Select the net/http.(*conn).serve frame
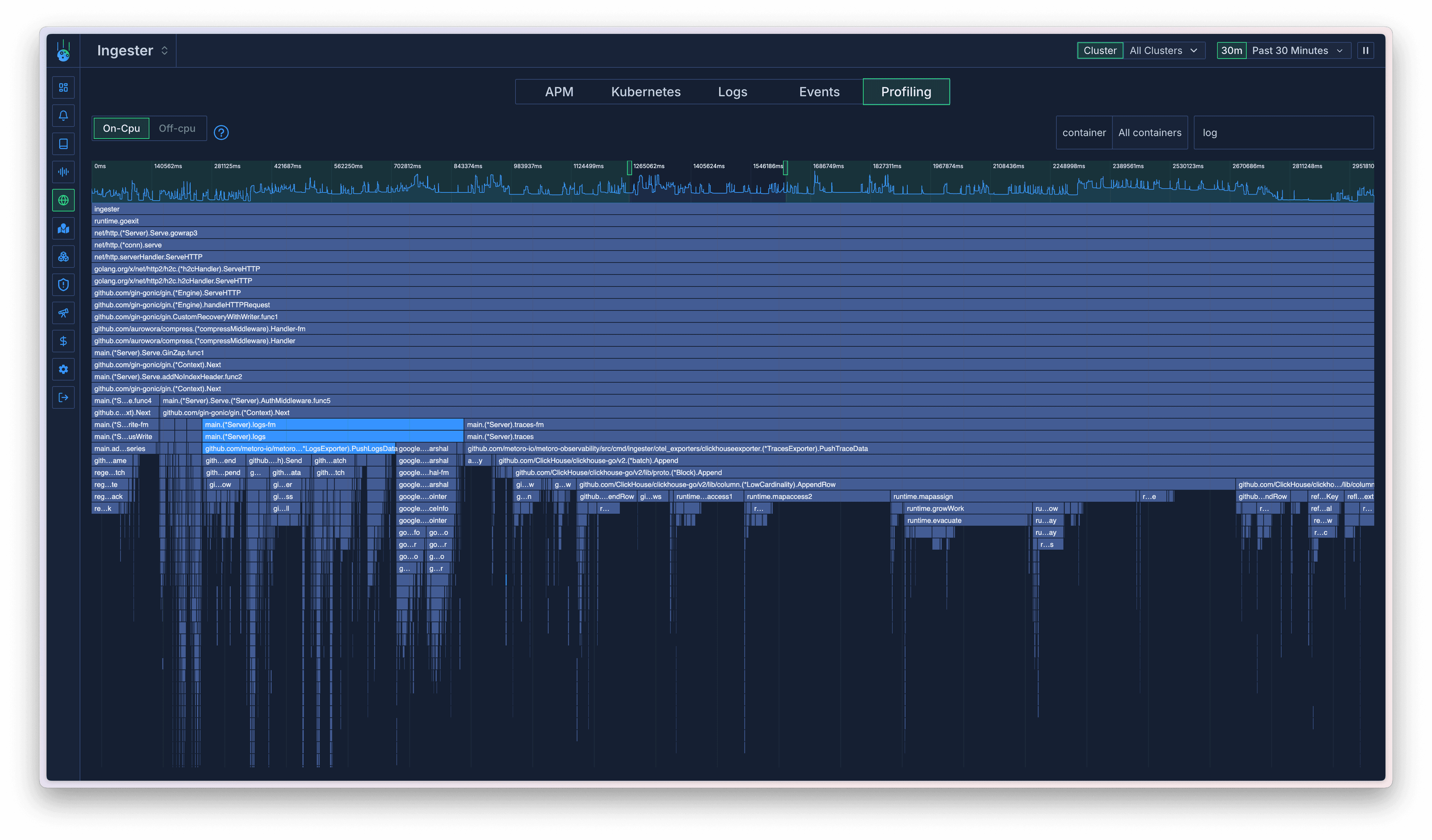The height and width of the screenshot is (840, 1432). pos(732,245)
